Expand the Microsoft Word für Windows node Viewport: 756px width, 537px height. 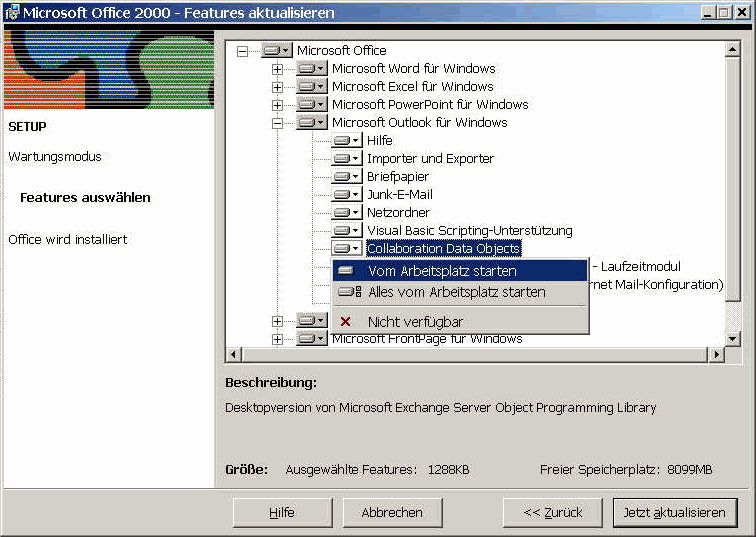(x=277, y=69)
